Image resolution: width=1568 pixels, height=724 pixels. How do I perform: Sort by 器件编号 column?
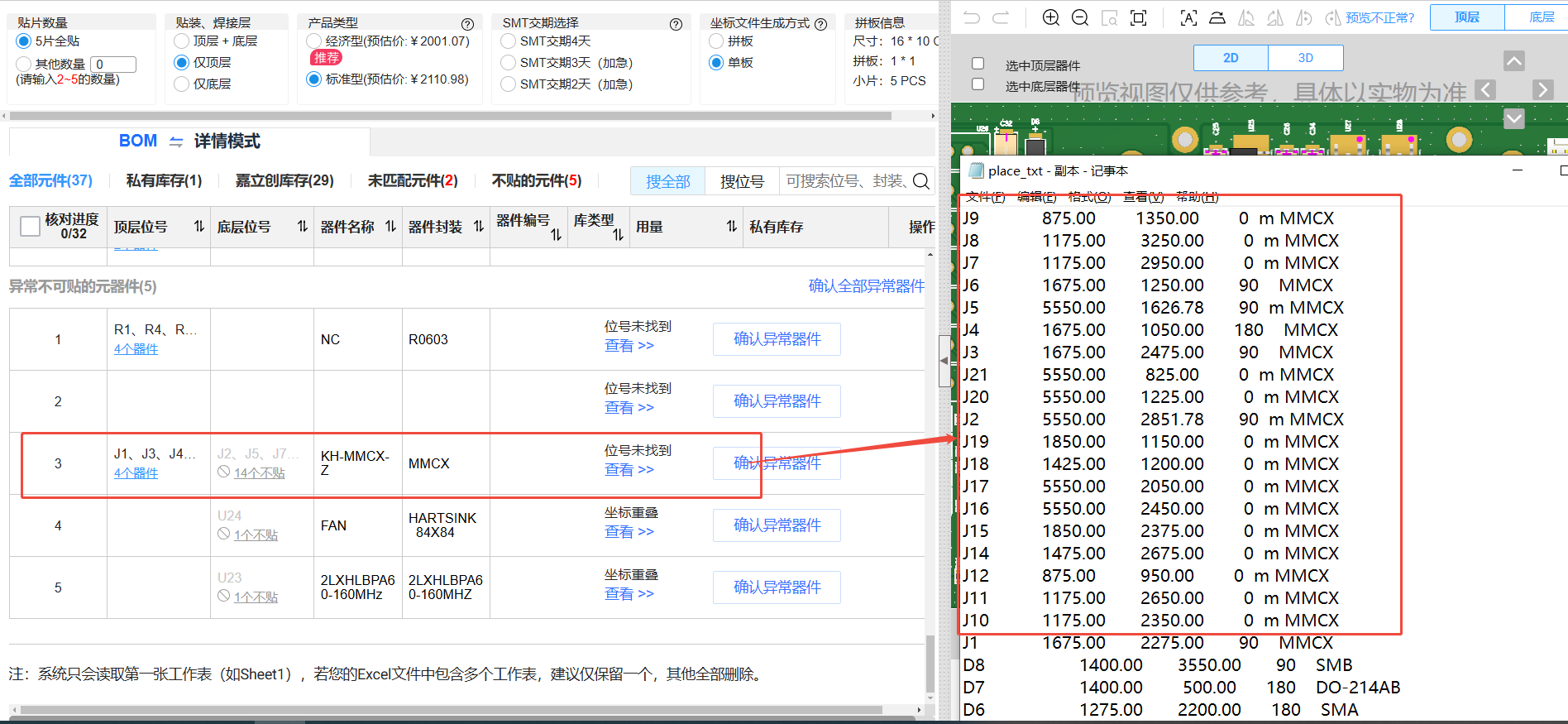(x=556, y=235)
